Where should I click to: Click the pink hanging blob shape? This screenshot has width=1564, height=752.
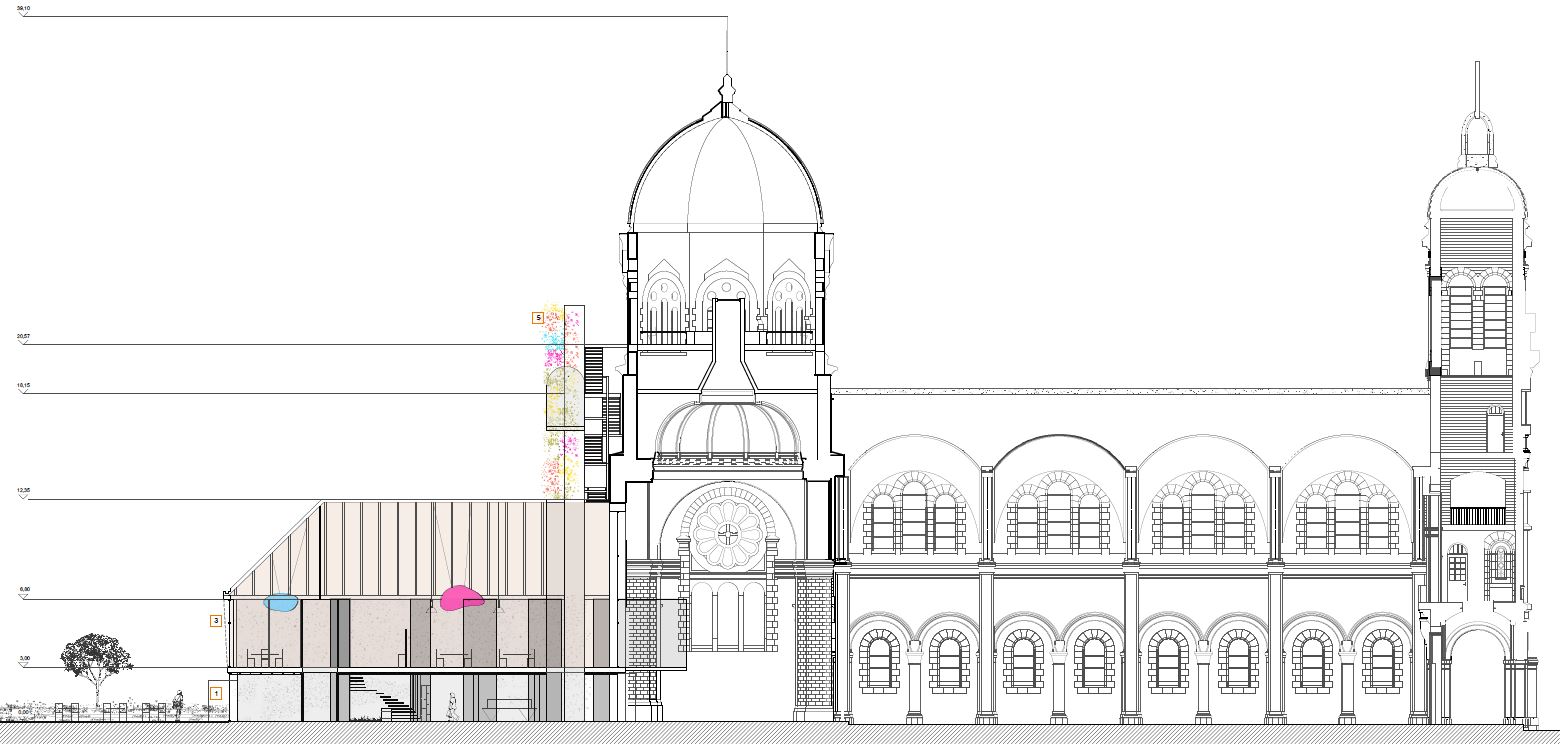coord(461,598)
